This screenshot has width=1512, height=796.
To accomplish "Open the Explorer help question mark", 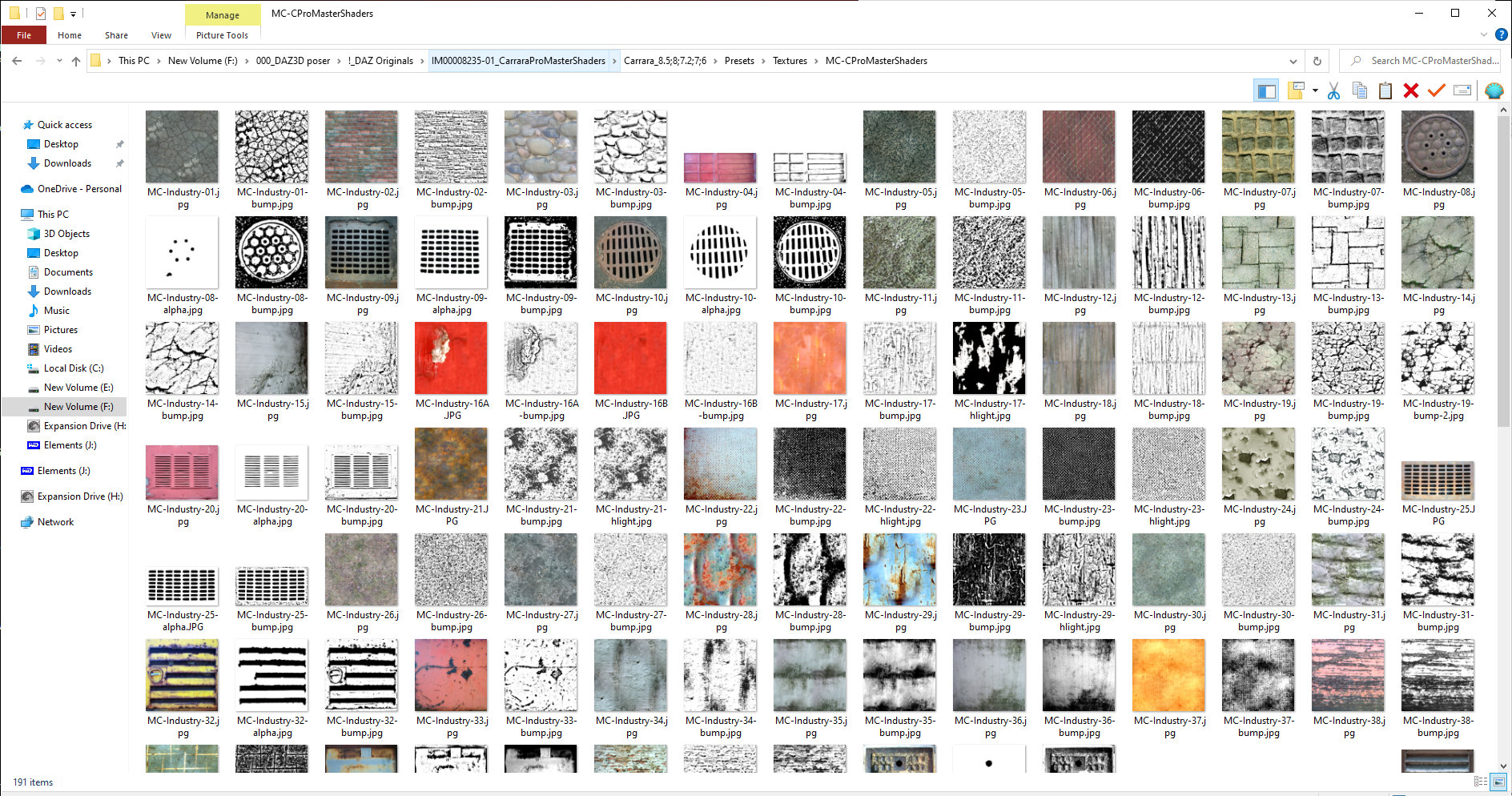I will [1502, 35].
